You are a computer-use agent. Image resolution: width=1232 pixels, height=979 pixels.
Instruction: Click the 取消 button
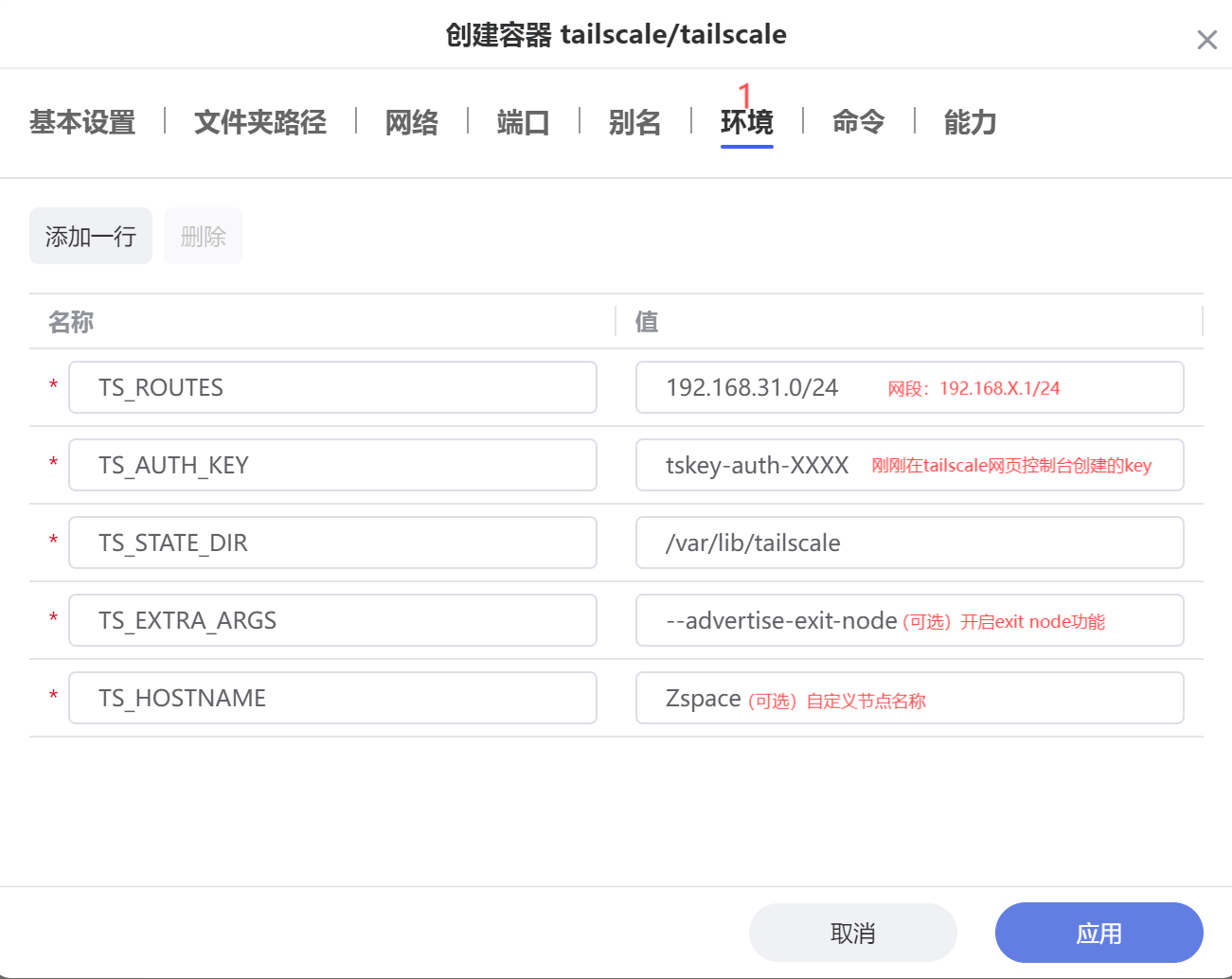853,933
